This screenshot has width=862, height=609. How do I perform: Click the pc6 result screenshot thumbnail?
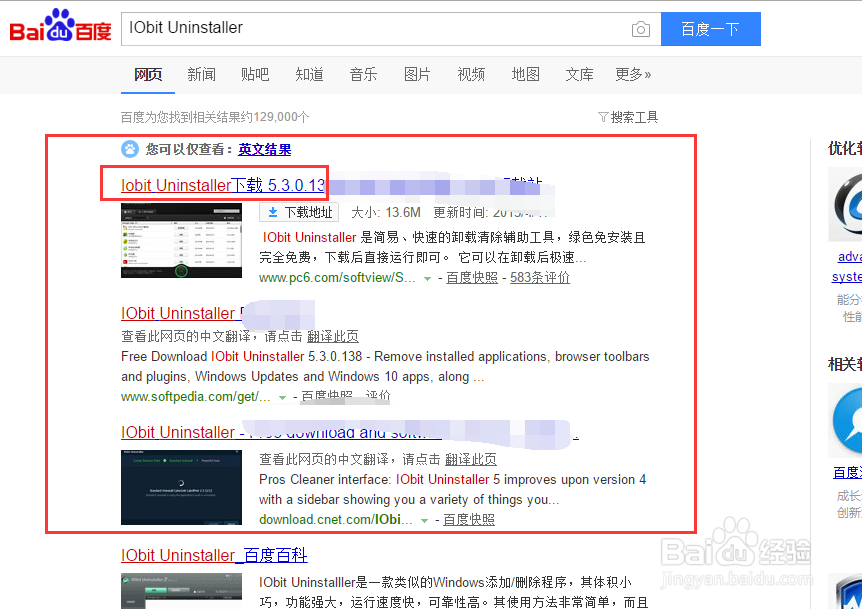point(181,241)
